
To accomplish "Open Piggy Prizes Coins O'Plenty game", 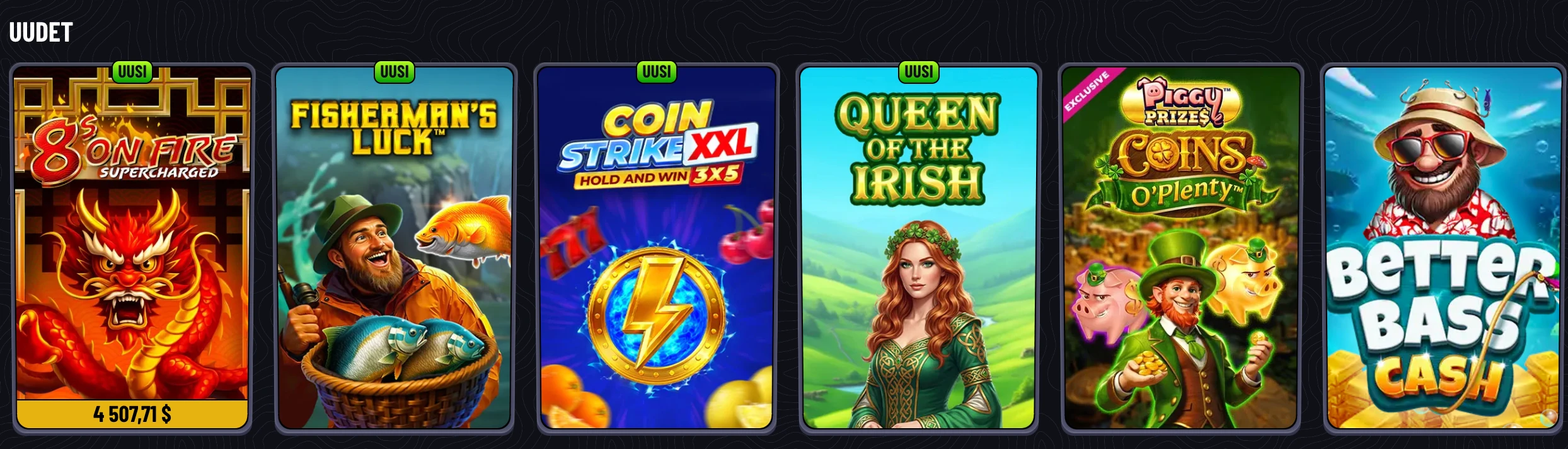I will tap(1181, 248).
